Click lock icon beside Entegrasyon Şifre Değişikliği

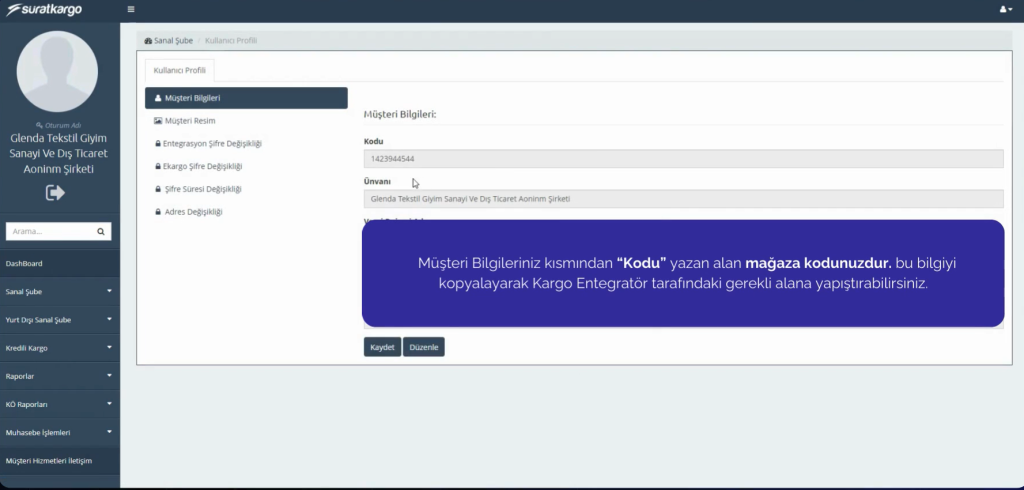tap(157, 144)
